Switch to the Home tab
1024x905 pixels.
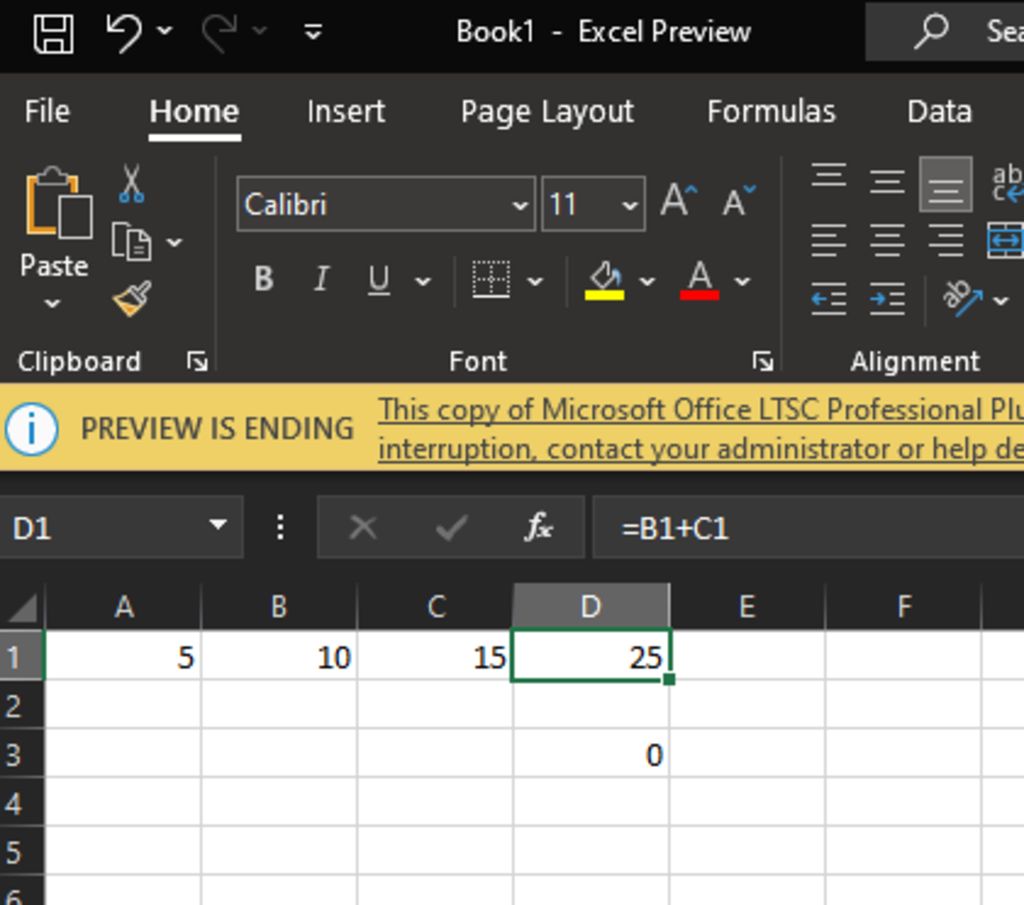click(x=194, y=111)
